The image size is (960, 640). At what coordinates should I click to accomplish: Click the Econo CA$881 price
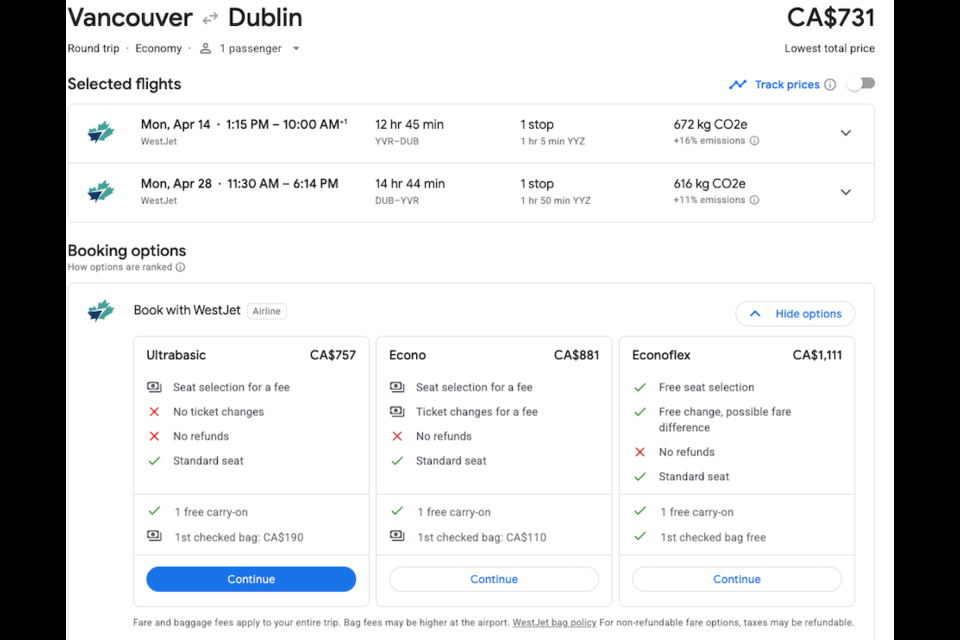pyautogui.click(x=576, y=355)
